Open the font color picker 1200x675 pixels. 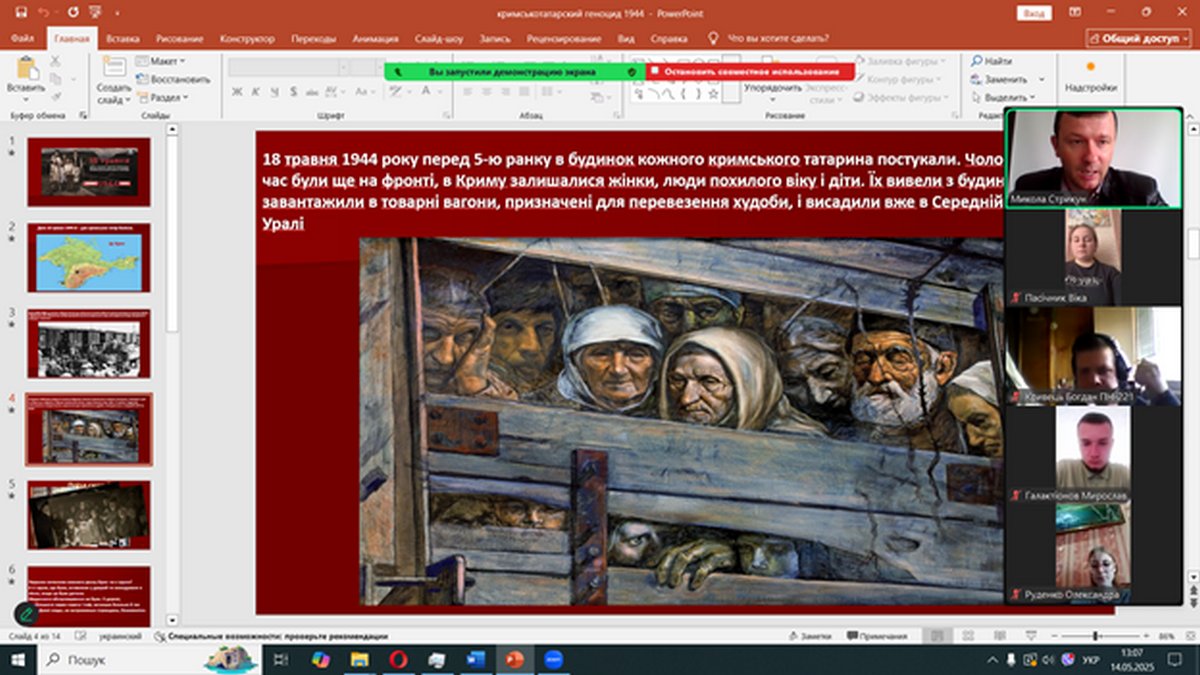click(427, 92)
